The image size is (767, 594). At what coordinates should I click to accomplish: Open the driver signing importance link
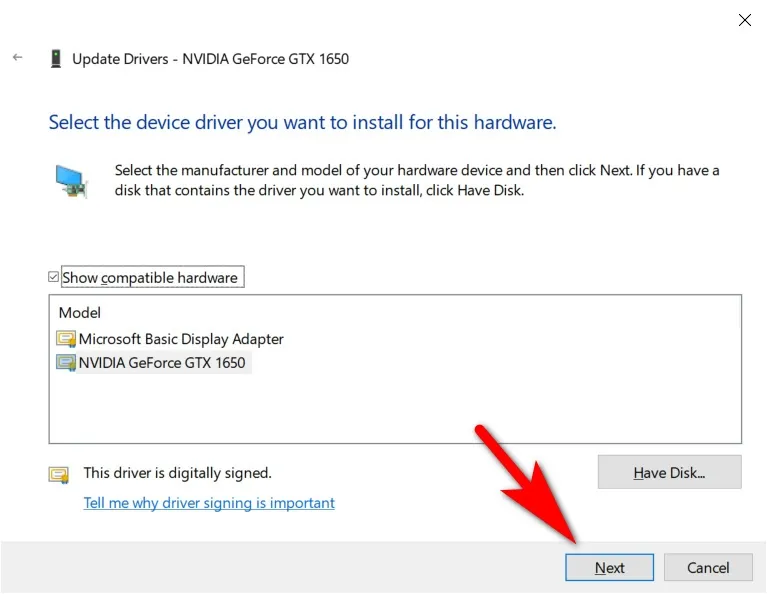tap(209, 503)
